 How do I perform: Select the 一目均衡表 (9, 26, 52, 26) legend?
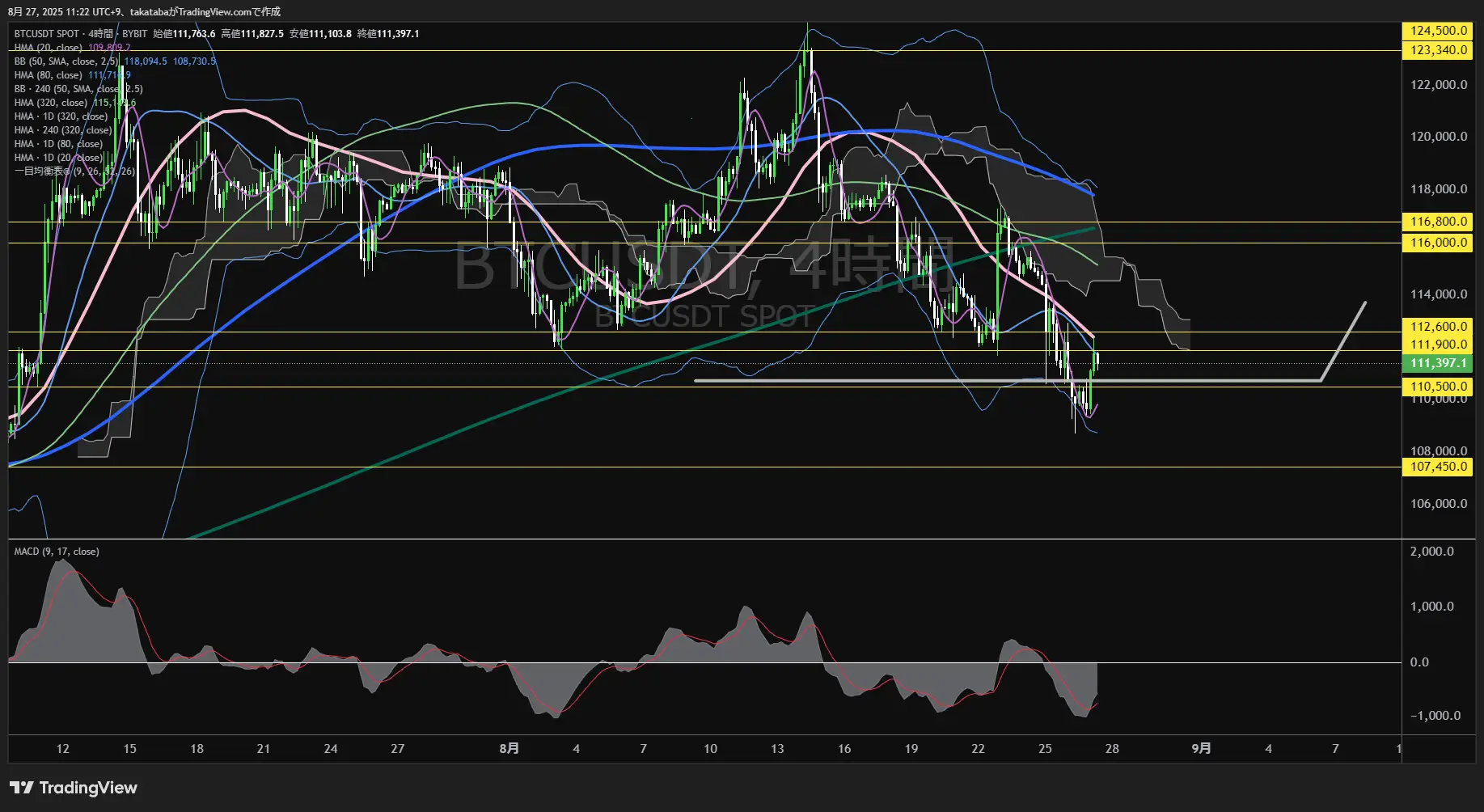click(x=74, y=171)
